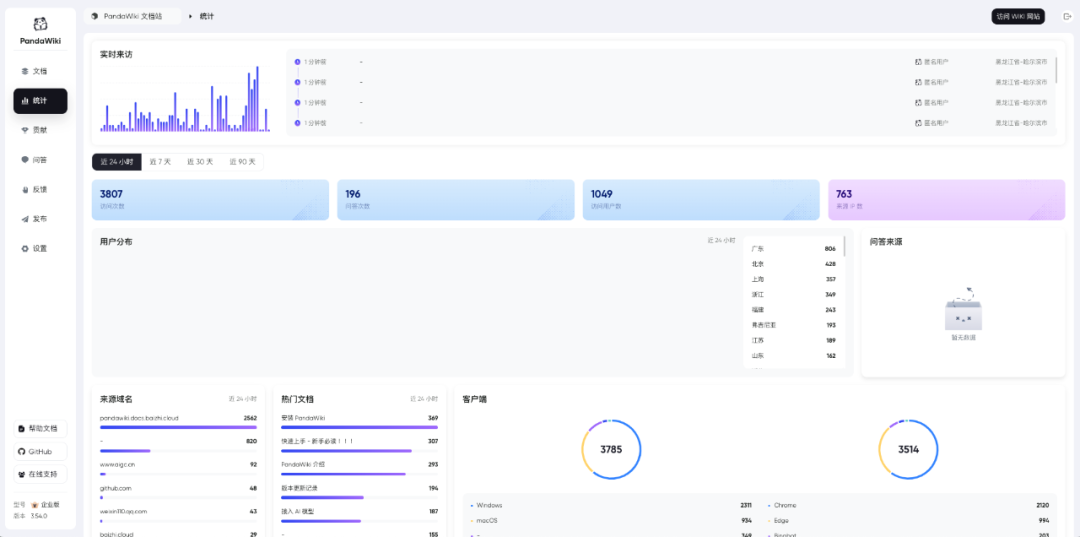The image size is (1080, 537).
Task: Click the Edge 994 legend entry
Action: pyautogui.click(x=908, y=520)
